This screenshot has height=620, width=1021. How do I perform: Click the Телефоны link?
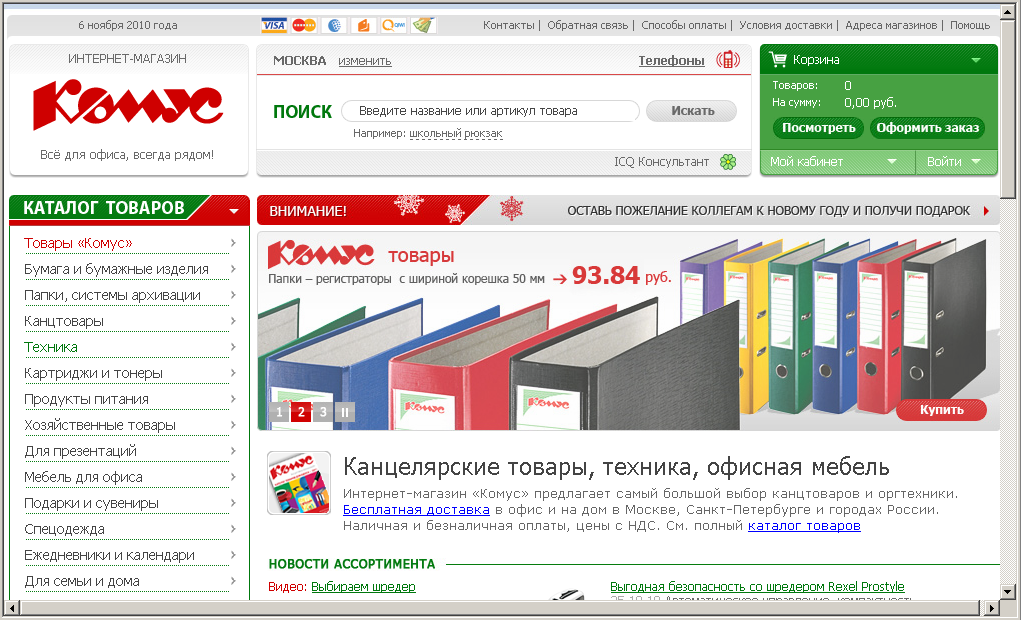pyautogui.click(x=671, y=61)
